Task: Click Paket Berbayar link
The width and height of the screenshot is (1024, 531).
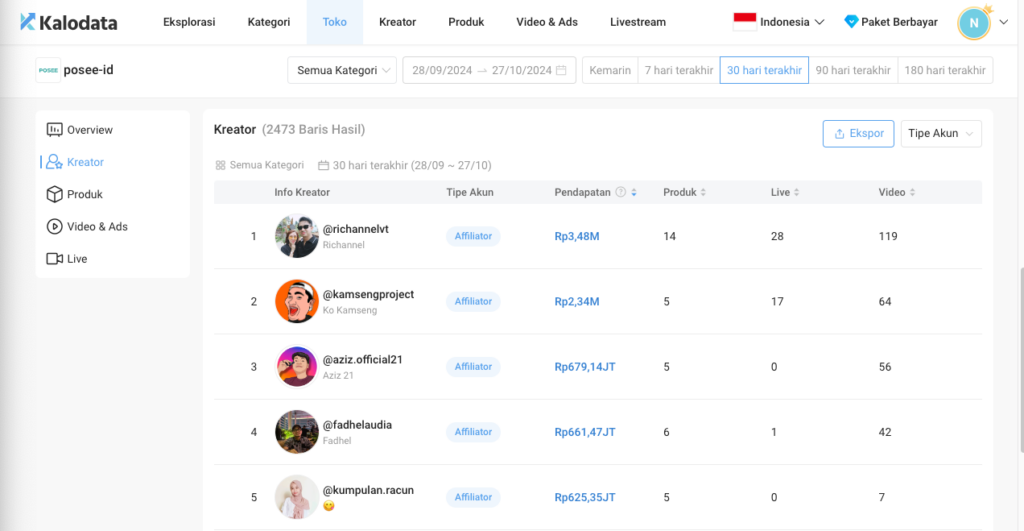Action: (899, 22)
